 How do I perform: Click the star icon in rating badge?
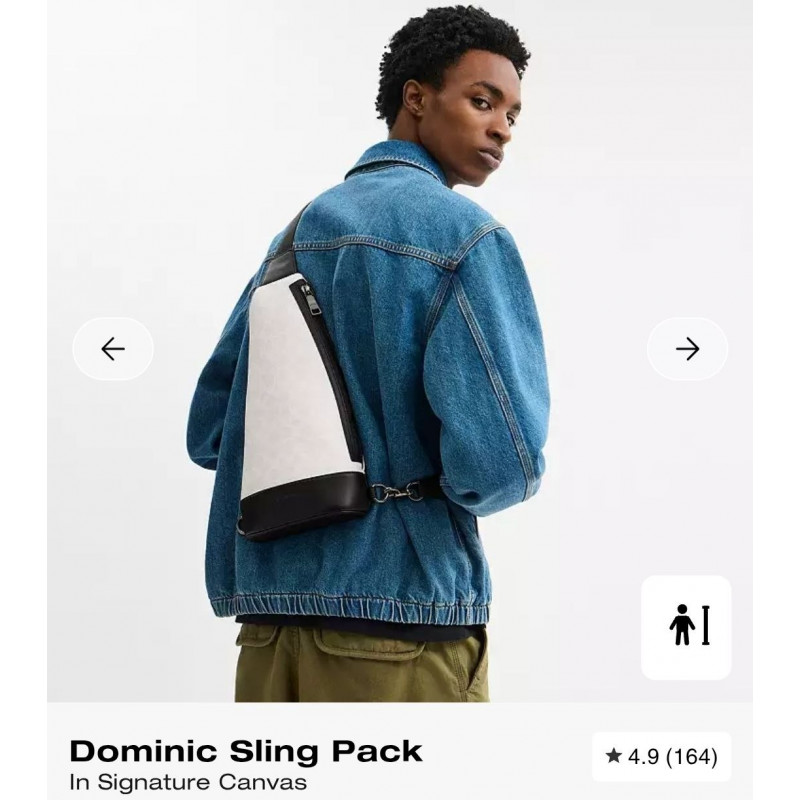coord(613,756)
